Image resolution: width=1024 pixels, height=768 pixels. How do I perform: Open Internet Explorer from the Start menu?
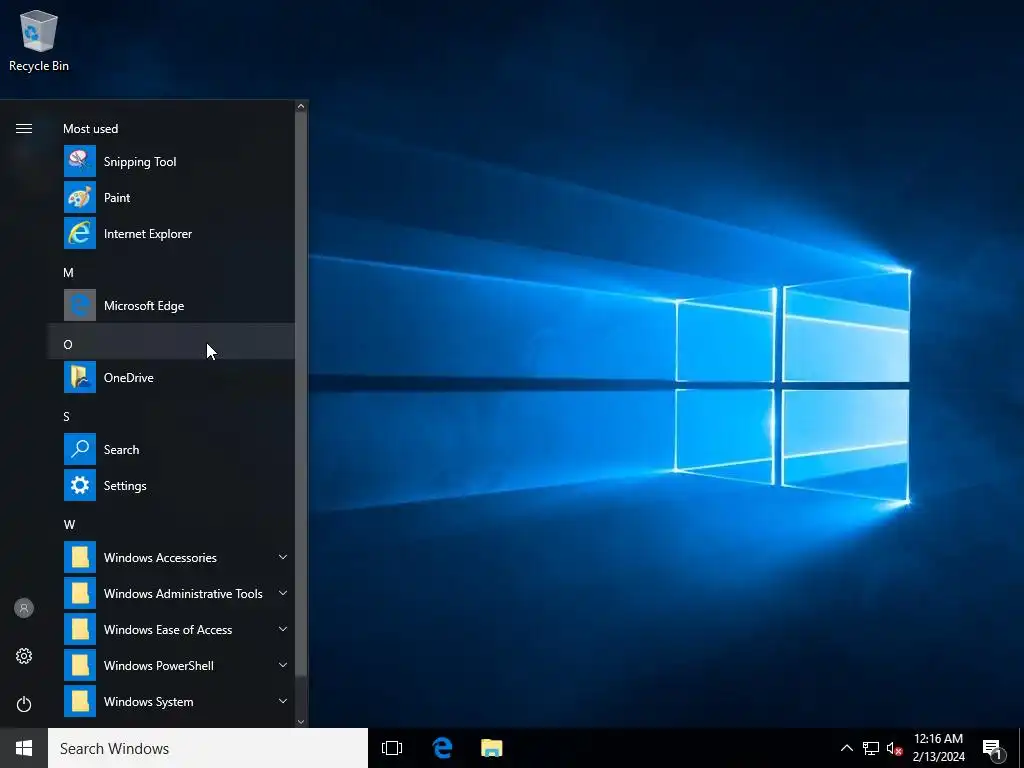click(171, 233)
